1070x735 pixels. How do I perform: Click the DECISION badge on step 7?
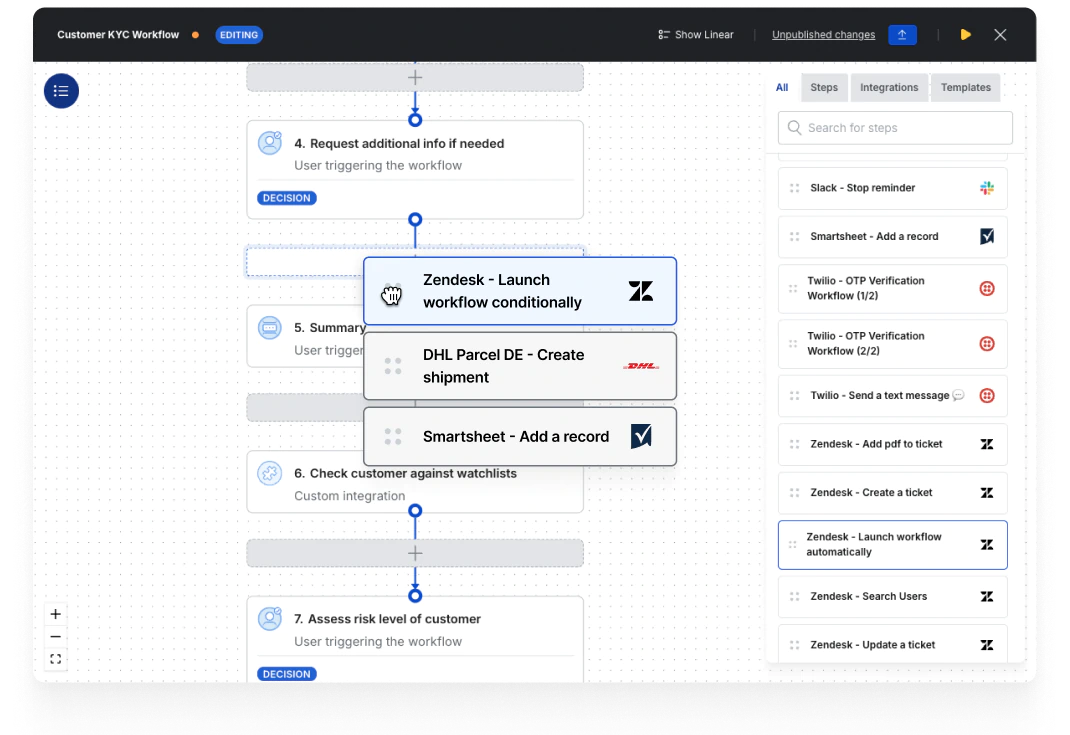287,674
